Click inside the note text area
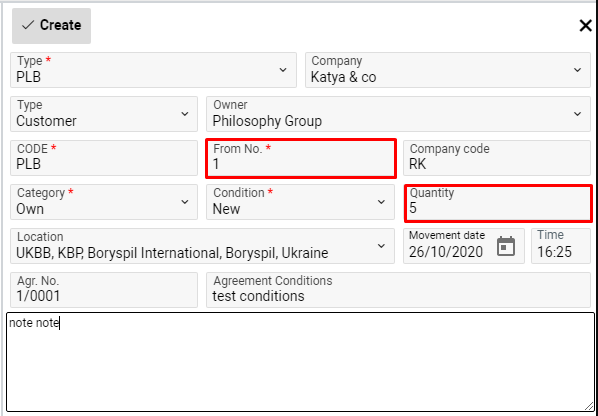 pos(301,362)
